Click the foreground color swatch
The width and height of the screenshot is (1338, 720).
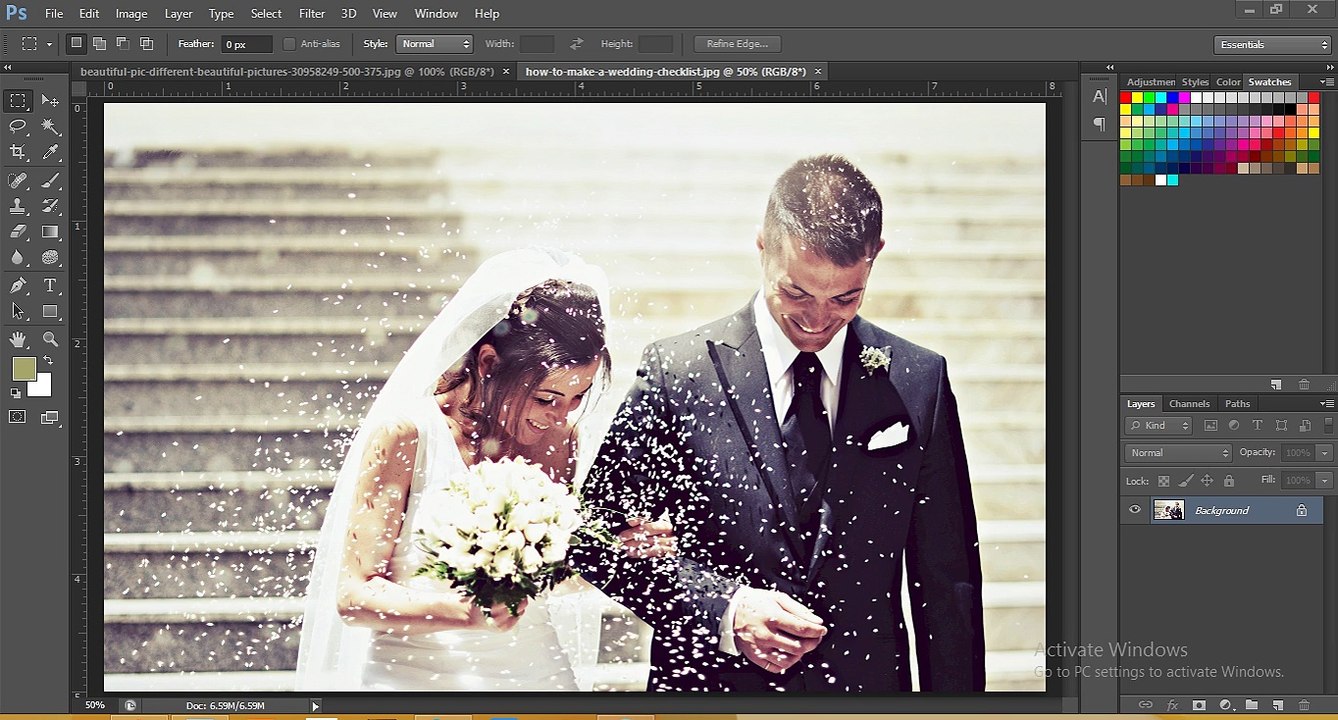coord(24,369)
